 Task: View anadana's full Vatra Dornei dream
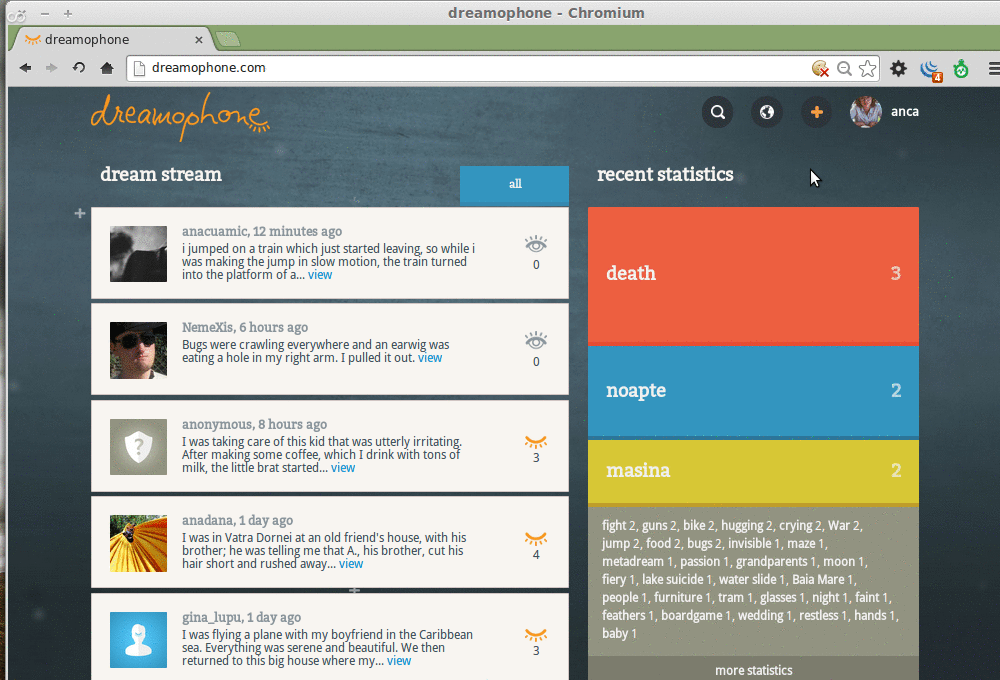point(351,564)
